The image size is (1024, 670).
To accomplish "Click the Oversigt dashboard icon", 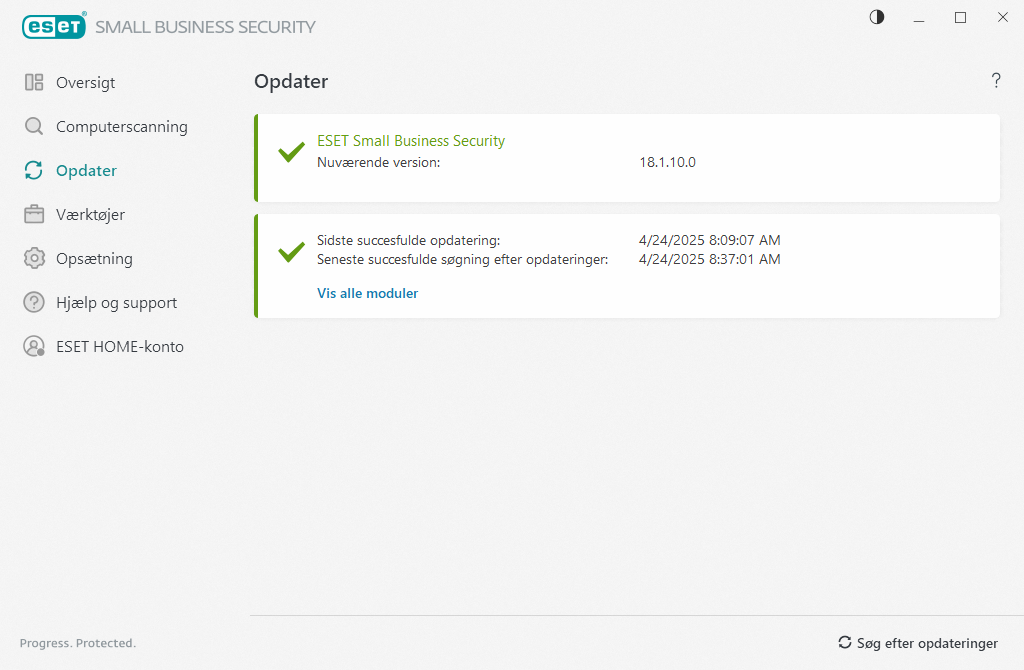I will (x=34, y=83).
